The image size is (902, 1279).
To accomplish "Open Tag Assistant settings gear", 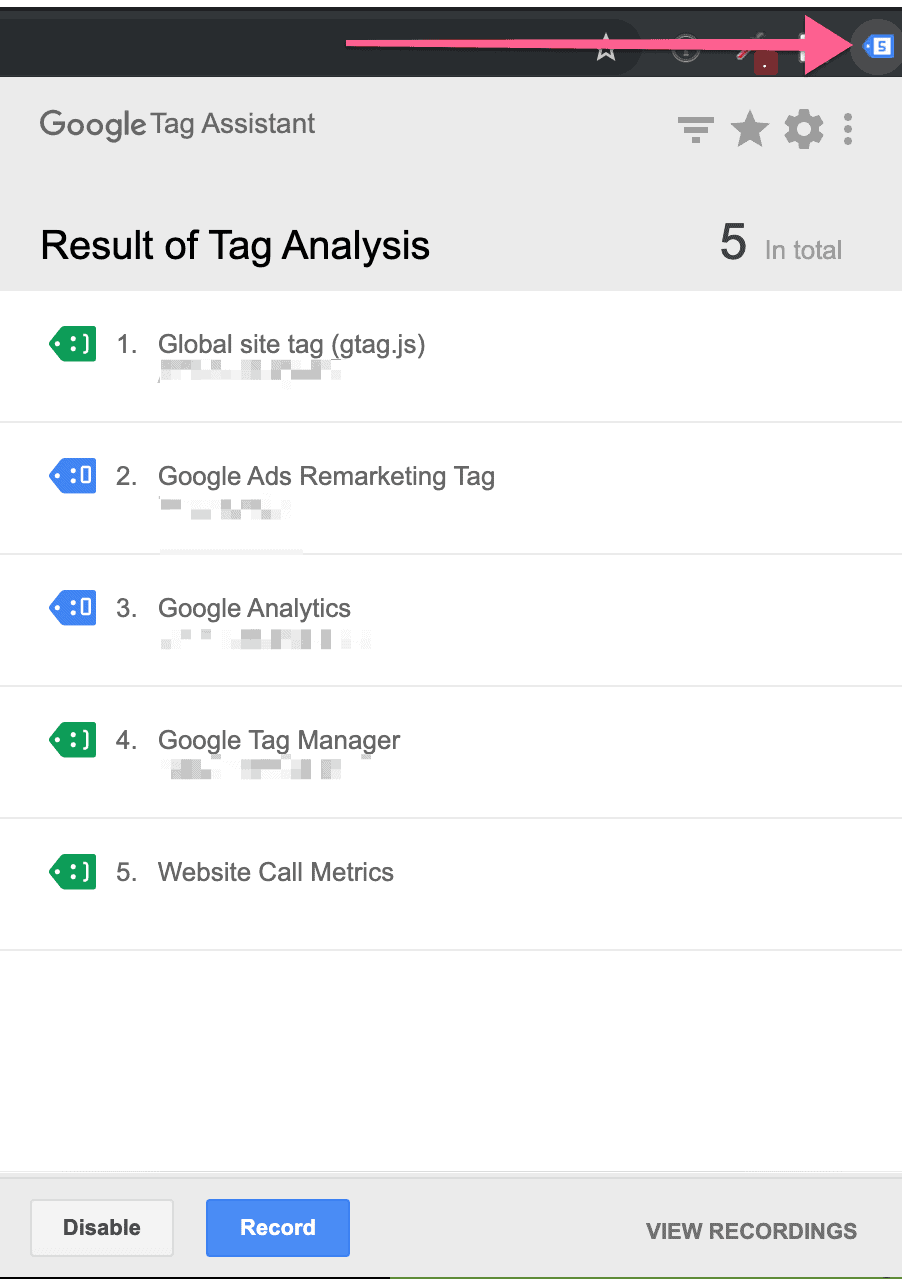I will point(804,130).
